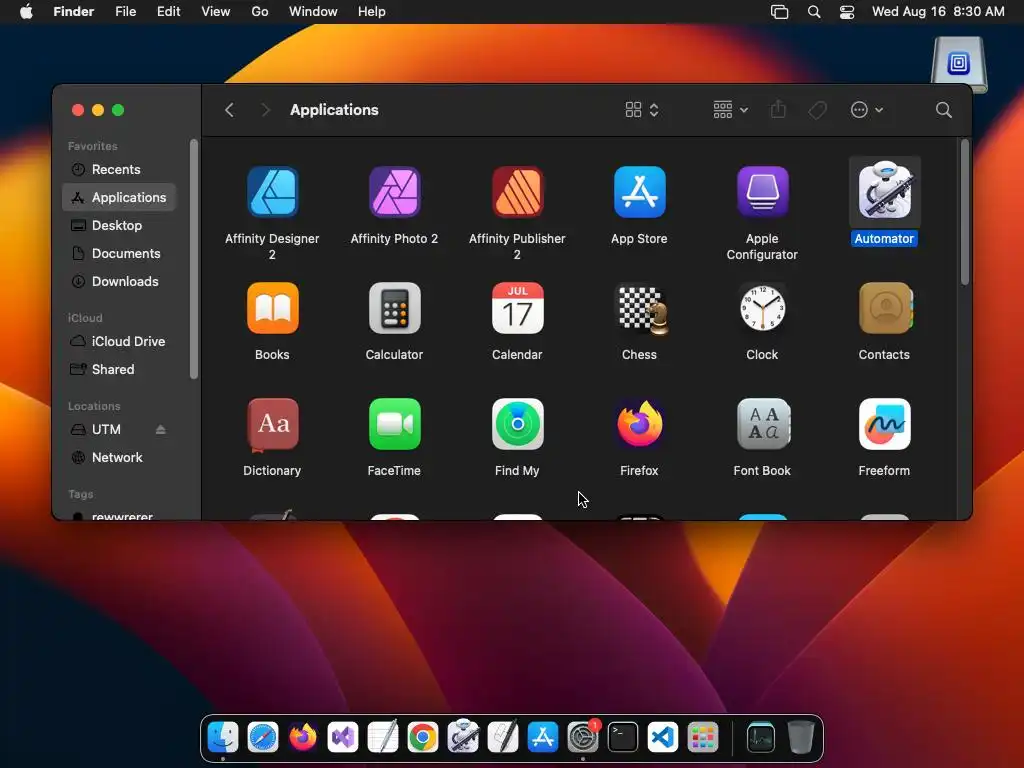Select the Calendar app icon
The image size is (1024, 768).
(x=517, y=308)
